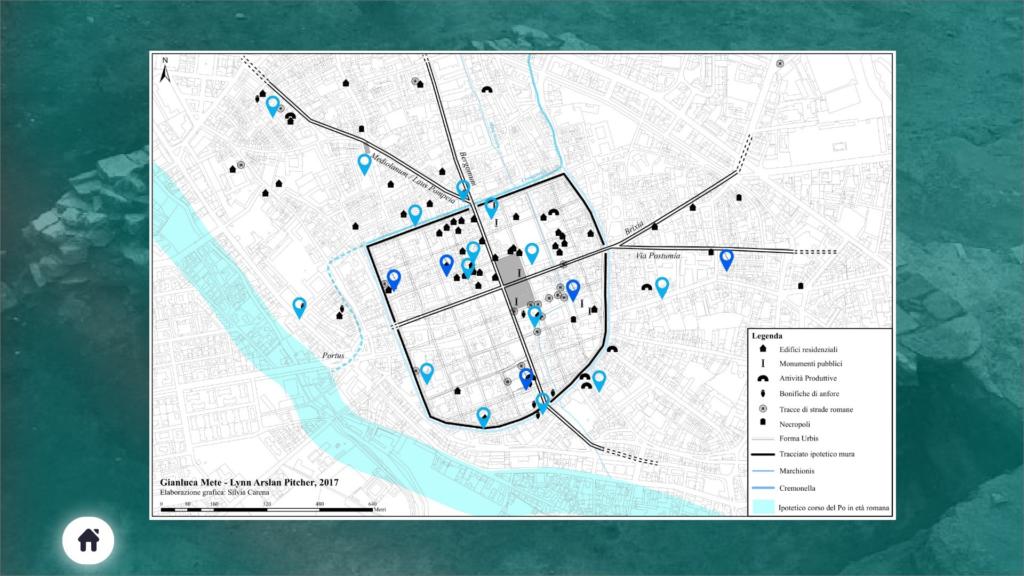Open light blue pin east of walls beside production symbol
1024x576 pixels.
point(661,287)
